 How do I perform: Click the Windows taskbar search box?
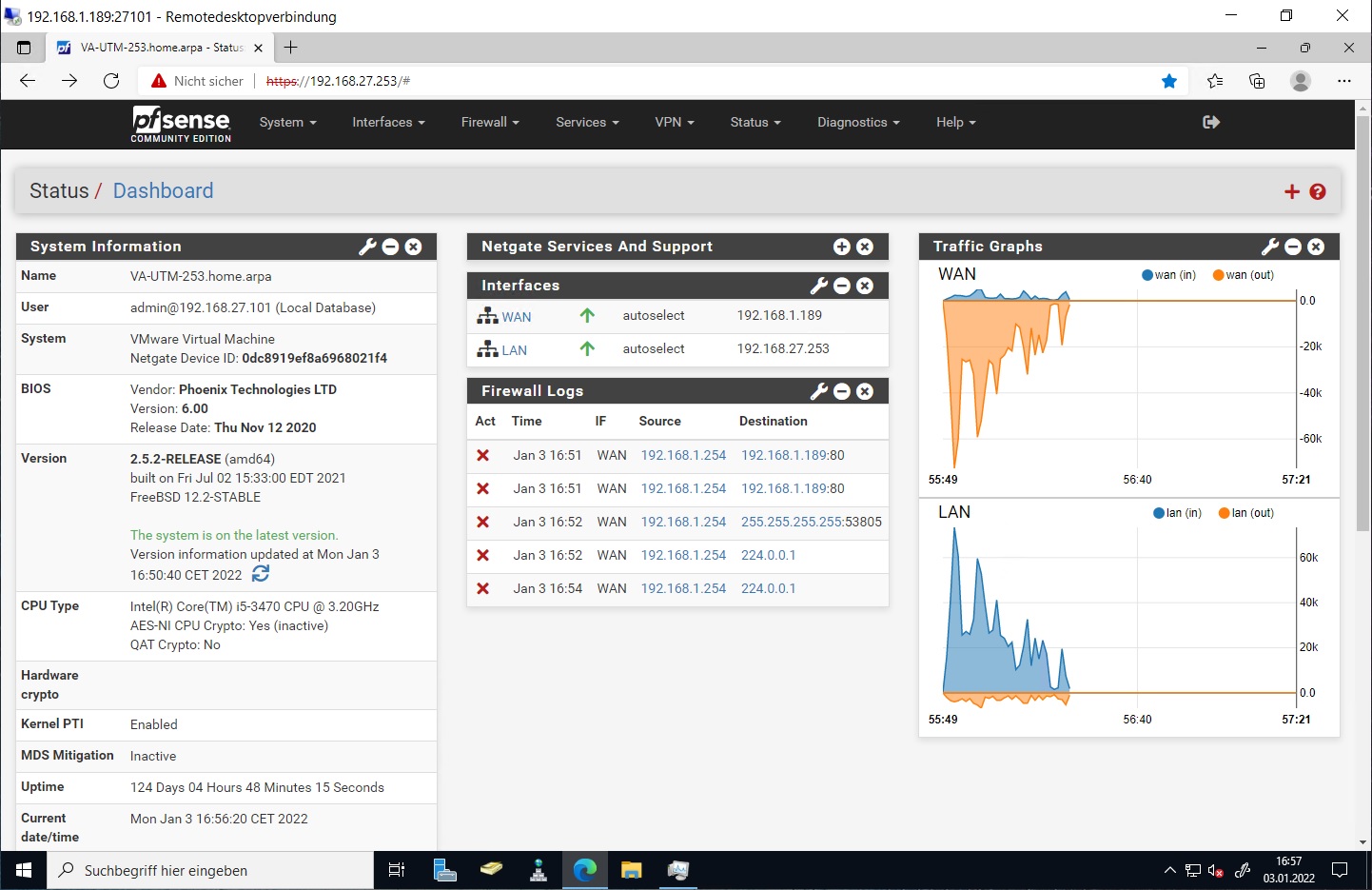coord(214,870)
